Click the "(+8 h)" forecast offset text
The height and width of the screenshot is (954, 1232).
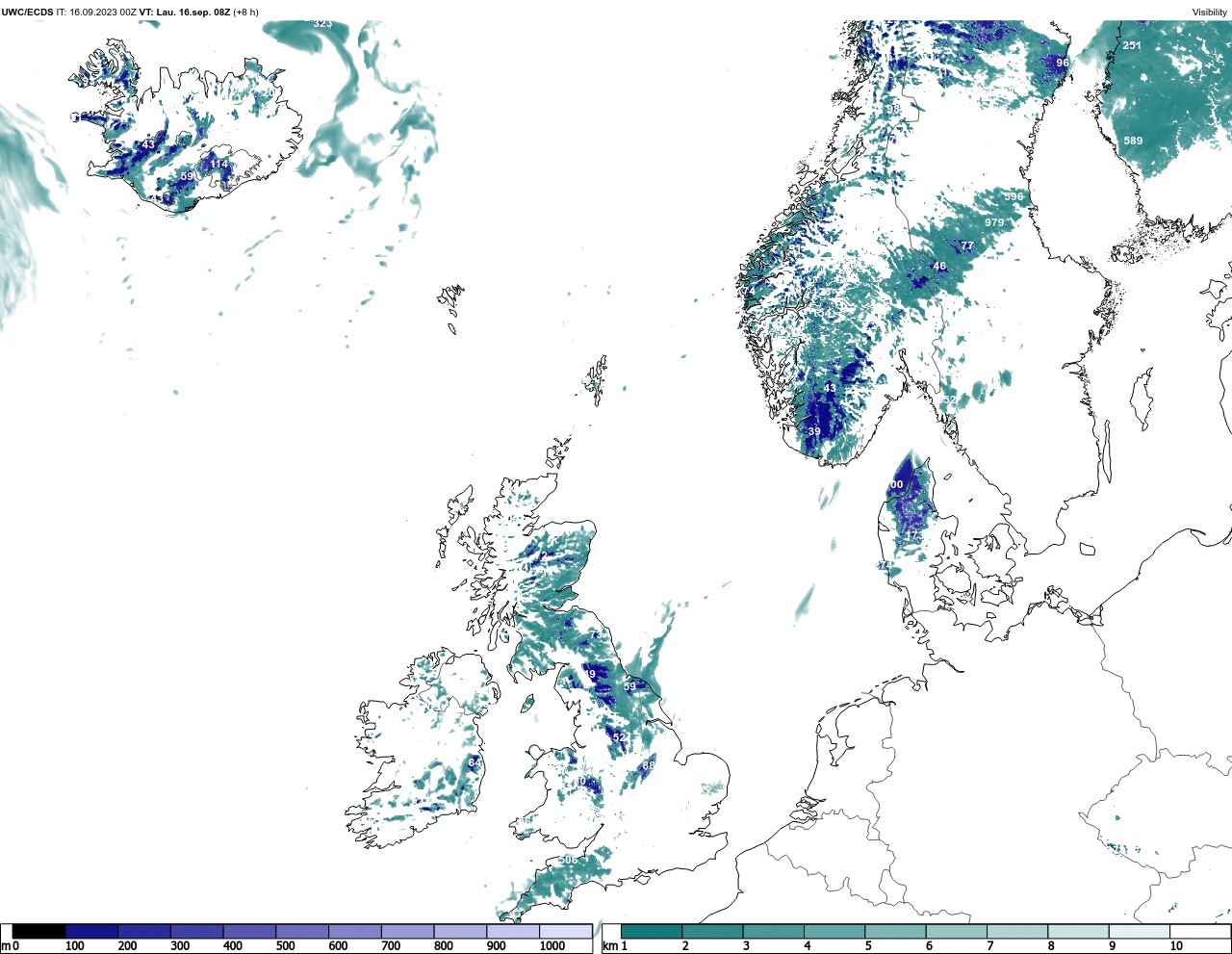click(246, 13)
